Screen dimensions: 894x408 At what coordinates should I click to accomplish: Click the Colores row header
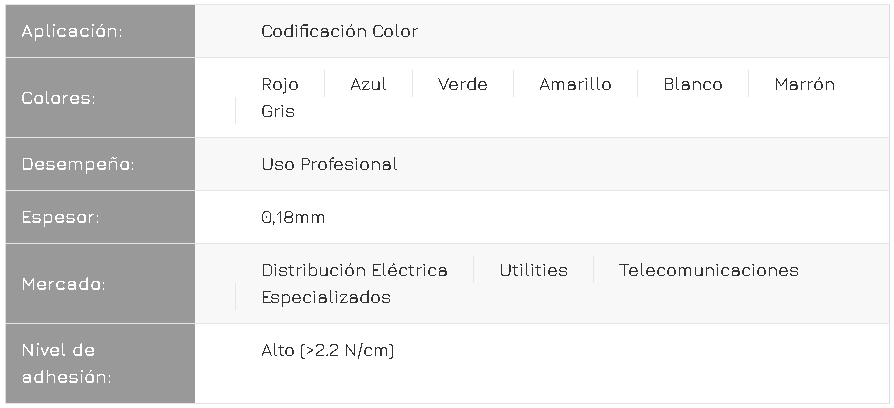(58, 98)
